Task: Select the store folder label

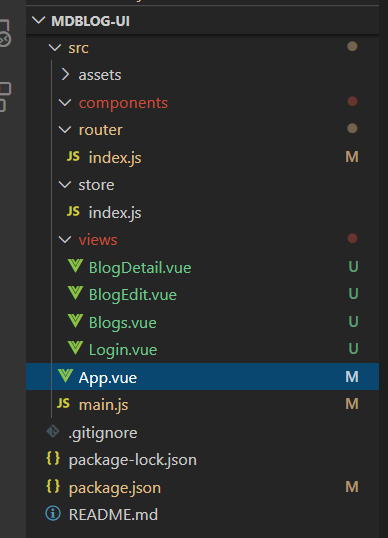Action: tap(96, 185)
